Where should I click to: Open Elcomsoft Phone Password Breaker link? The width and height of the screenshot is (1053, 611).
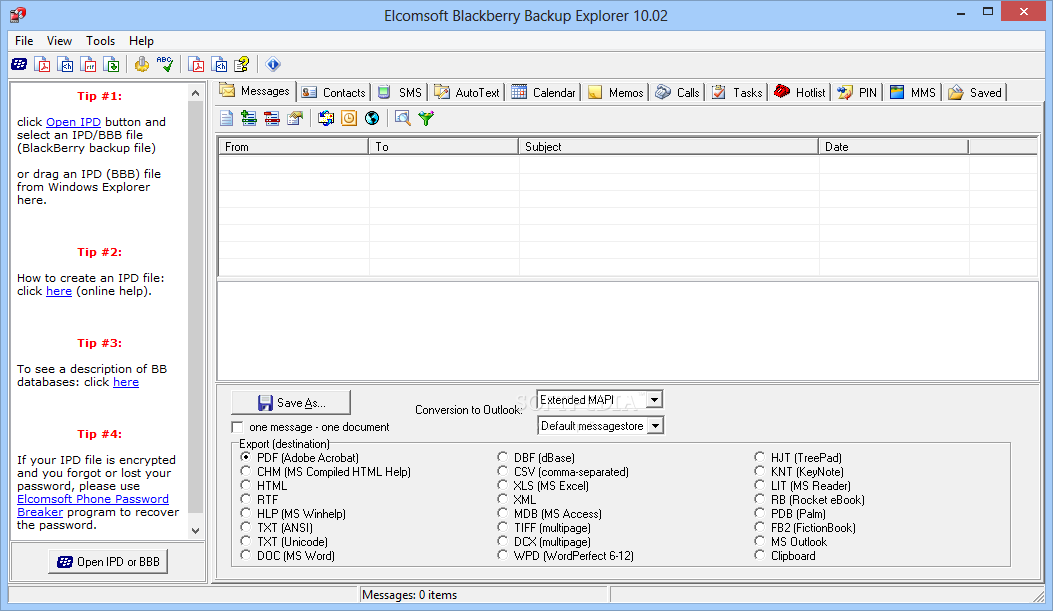93,506
